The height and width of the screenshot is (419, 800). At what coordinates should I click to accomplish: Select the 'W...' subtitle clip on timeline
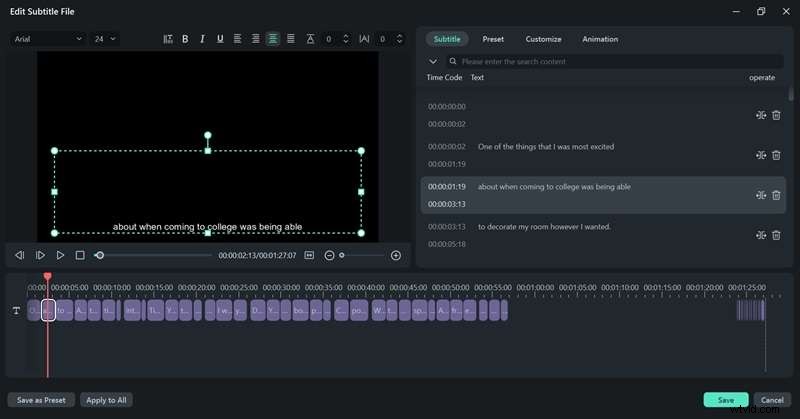point(379,310)
